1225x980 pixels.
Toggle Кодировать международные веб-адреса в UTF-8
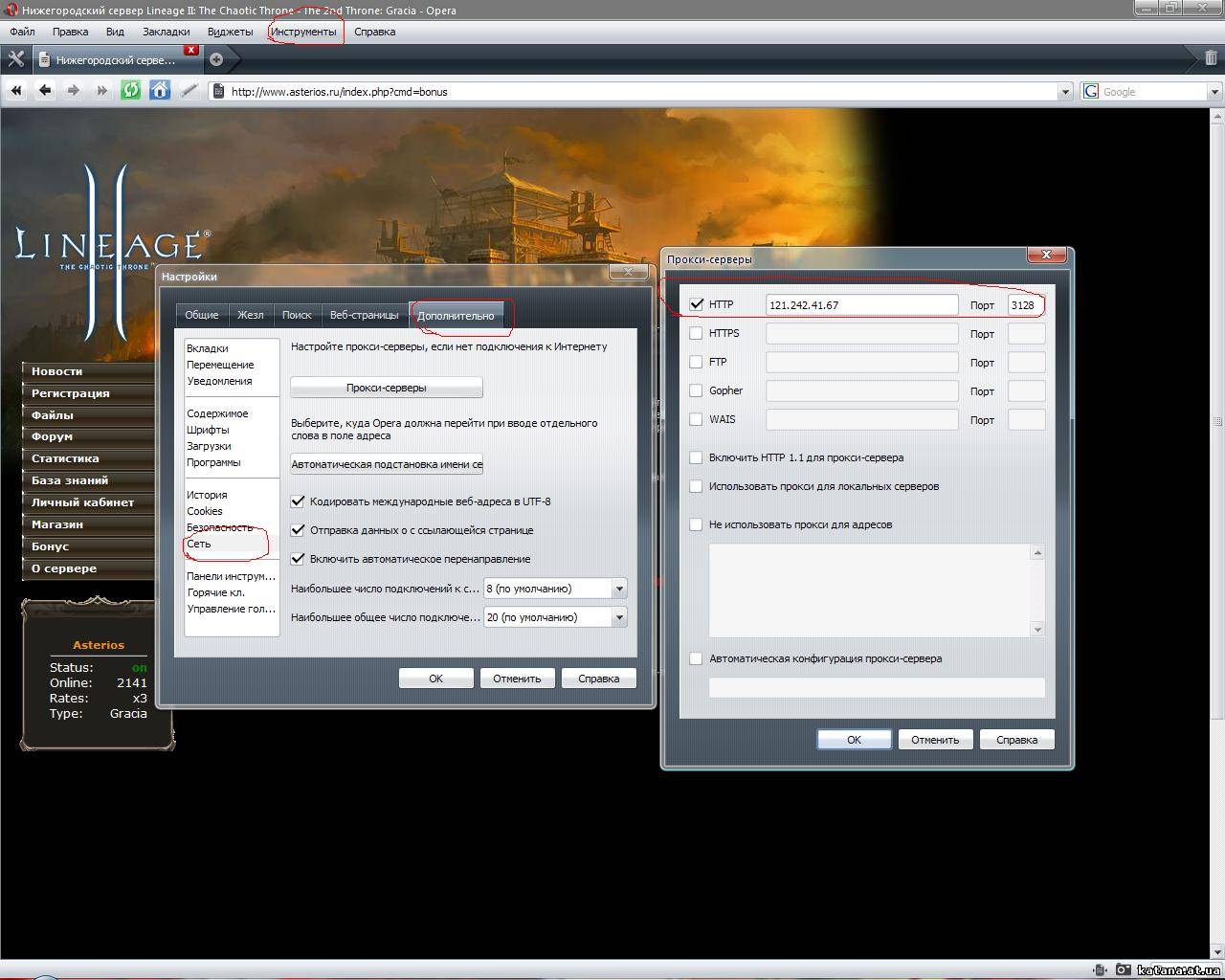(298, 501)
